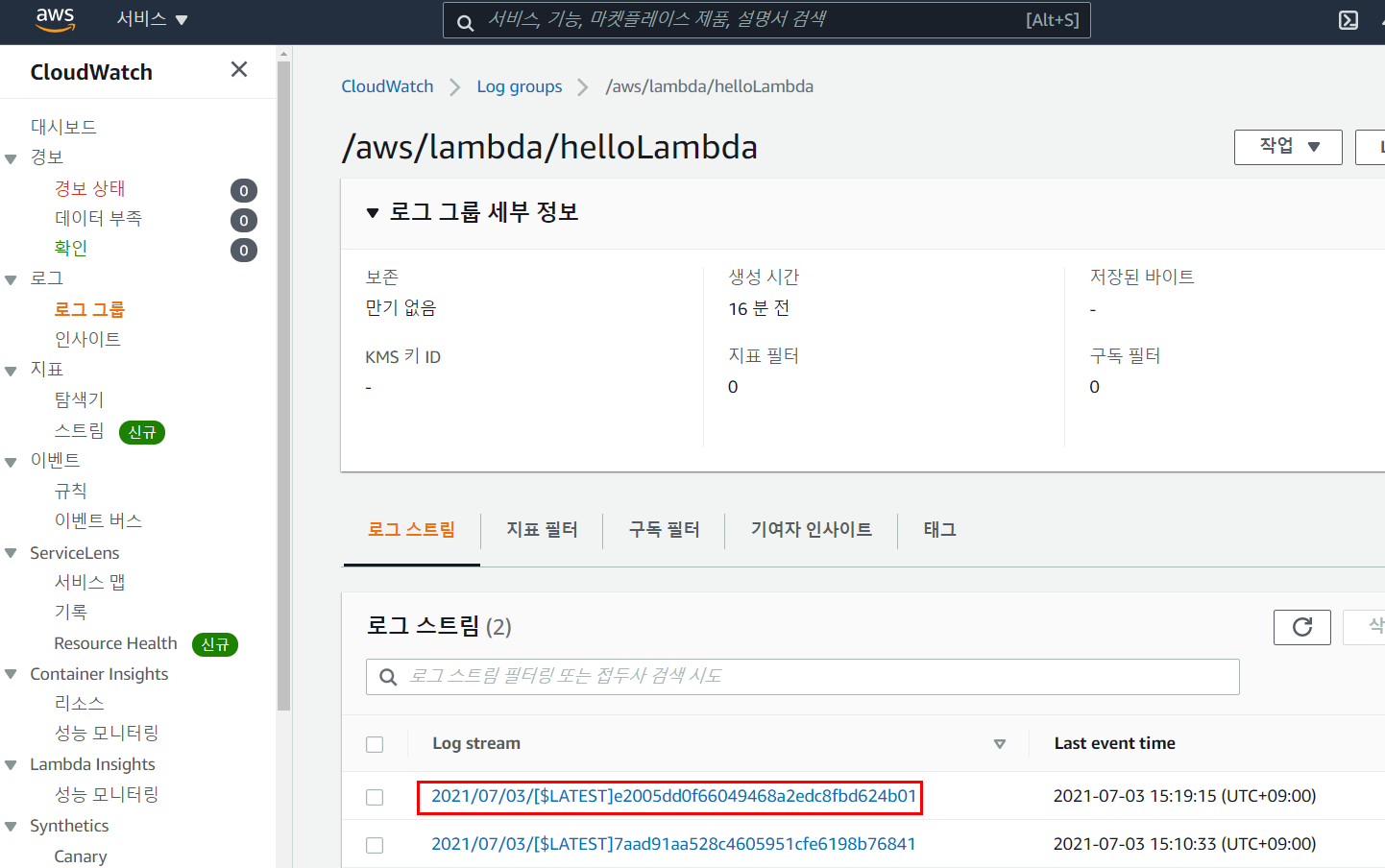Sort by the Log stream column arrow
Image resolution: width=1385 pixels, height=868 pixels.
point(1000,744)
